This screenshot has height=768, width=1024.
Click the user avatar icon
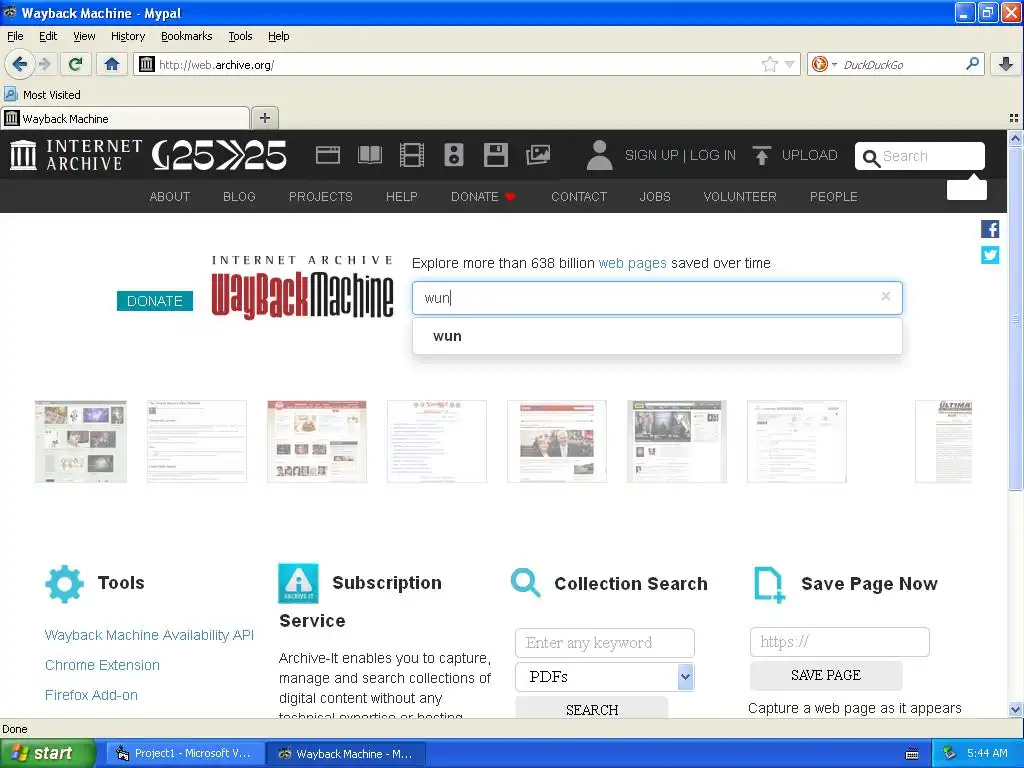tap(599, 155)
